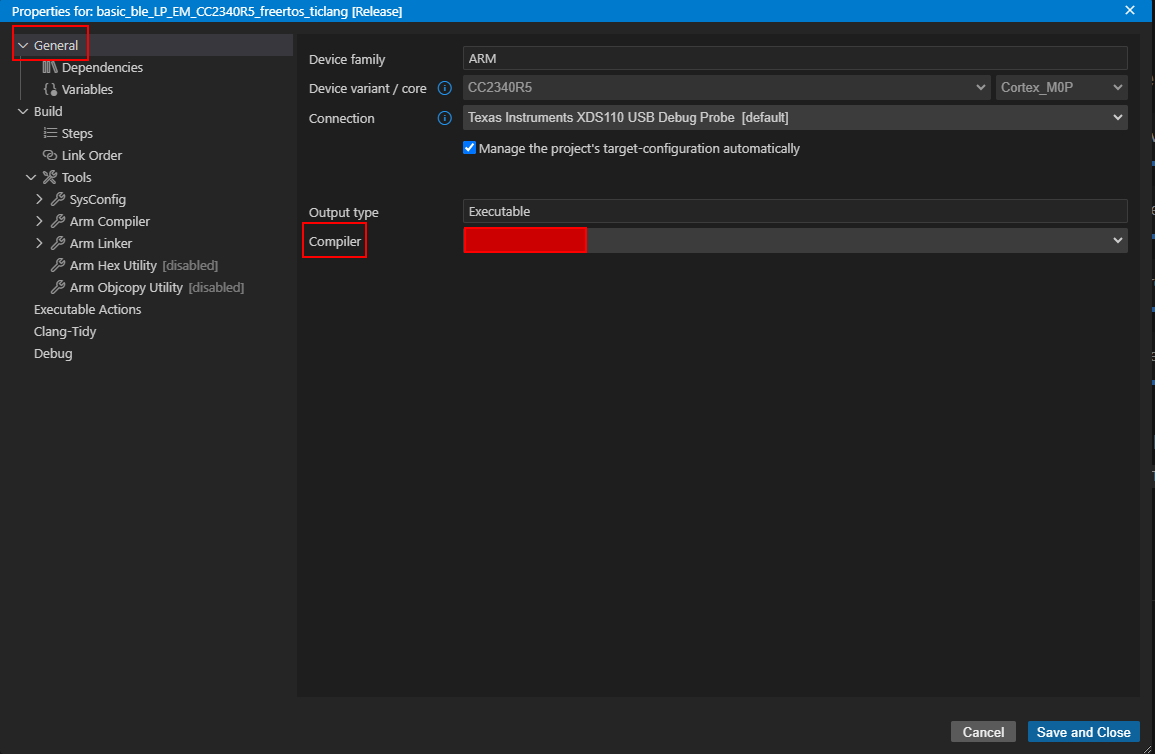1155x754 pixels.
Task: Select Clang-Tidy in the sidebar
Action: [65, 331]
